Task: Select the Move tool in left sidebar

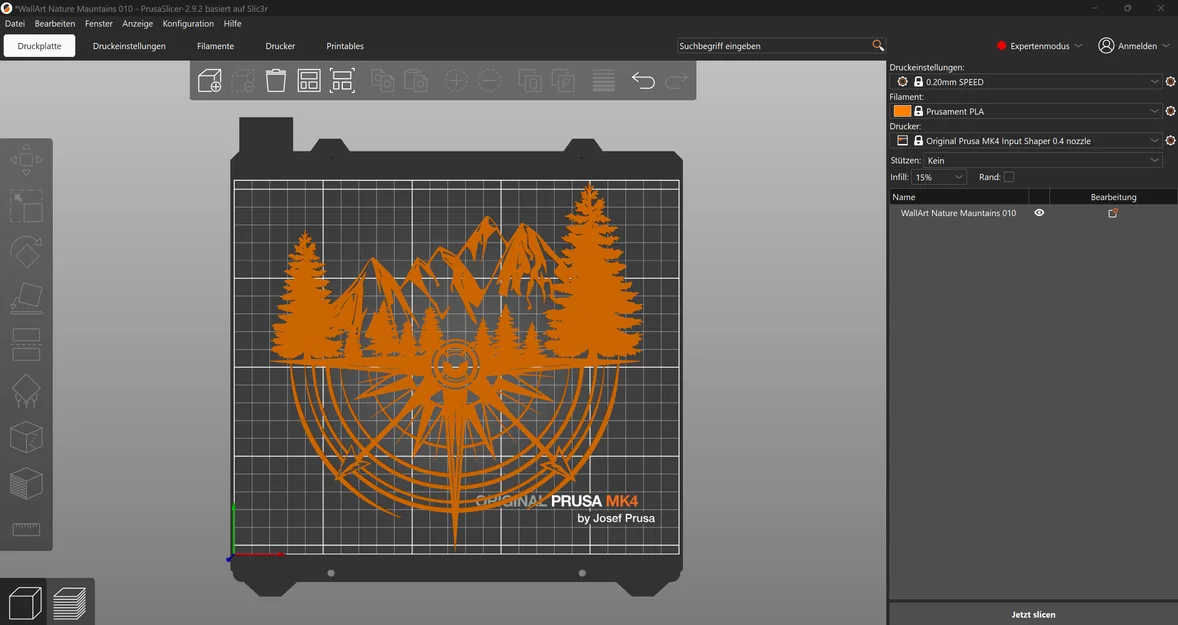Action: [26, 160]
